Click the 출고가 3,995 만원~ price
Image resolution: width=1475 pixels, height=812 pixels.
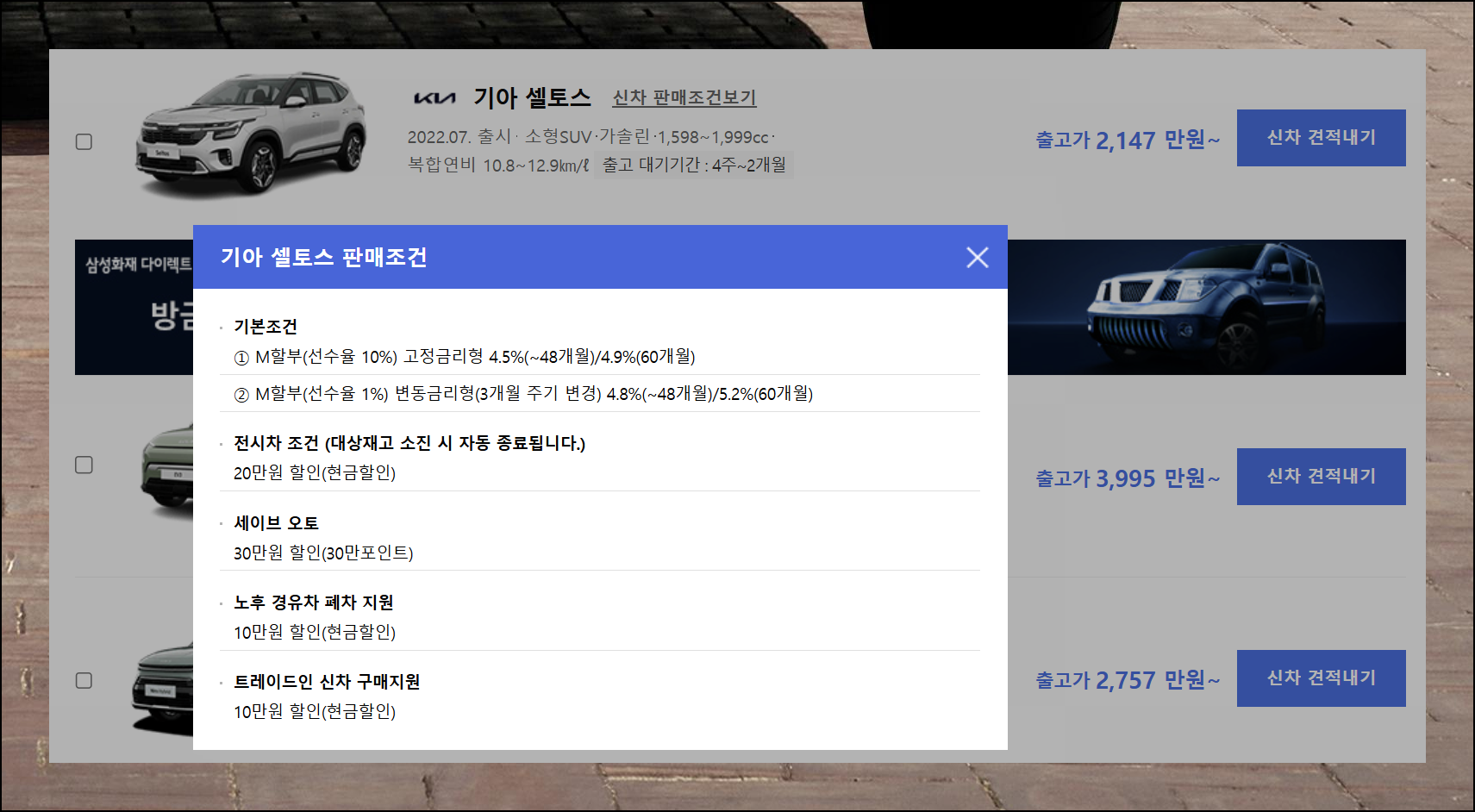click(x=1128, y=478)
